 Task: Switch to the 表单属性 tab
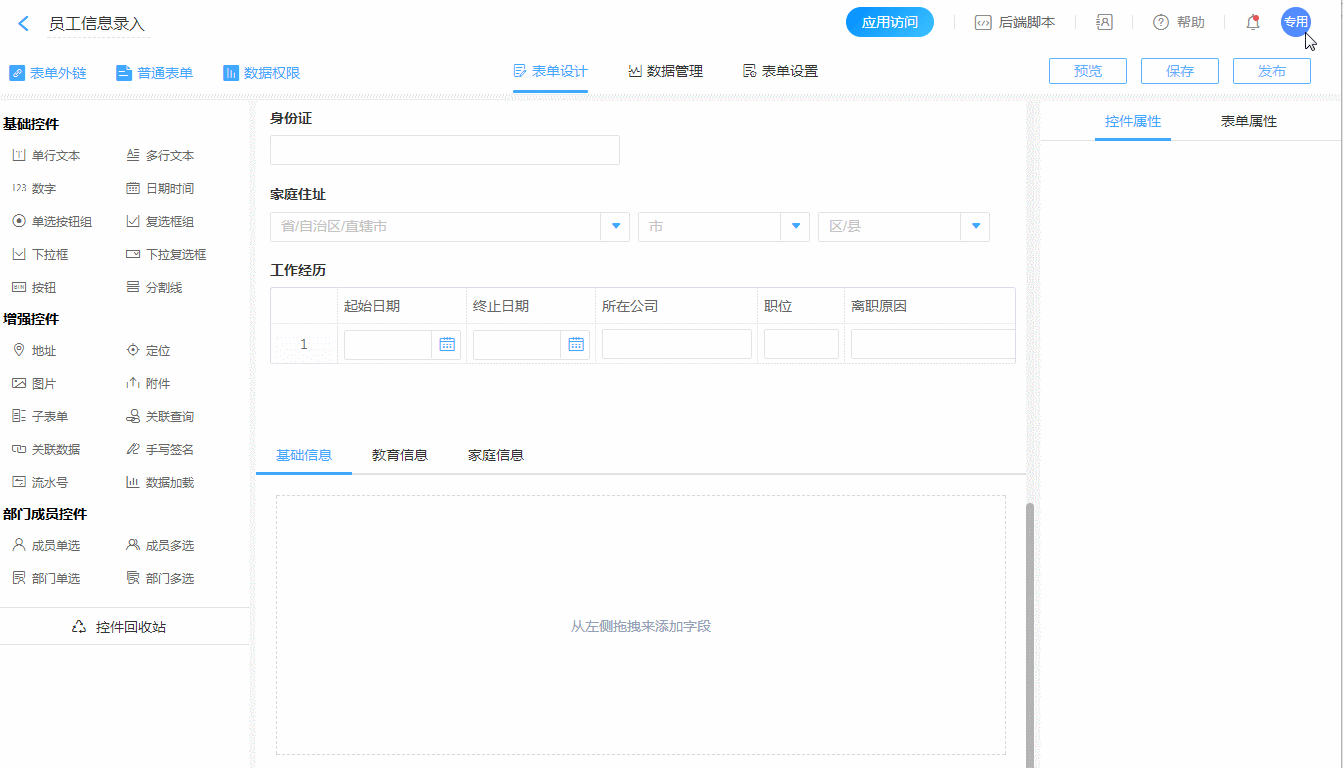(x=1248, y=121)
